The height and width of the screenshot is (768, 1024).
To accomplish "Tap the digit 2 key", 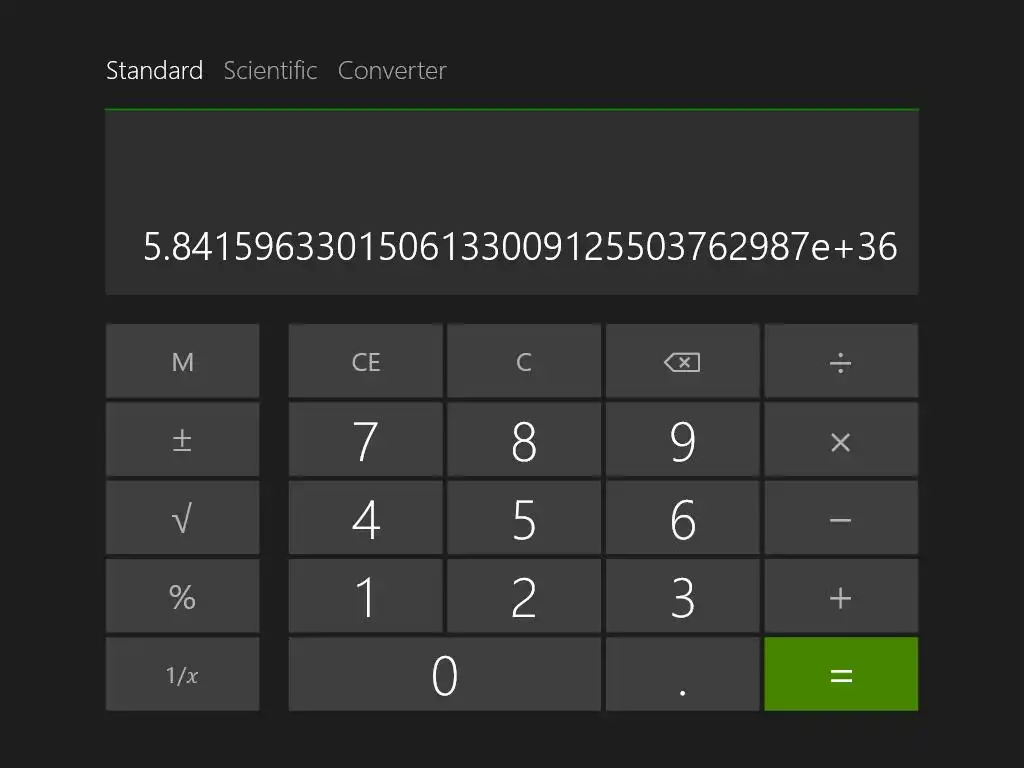I will coord(524,596).
